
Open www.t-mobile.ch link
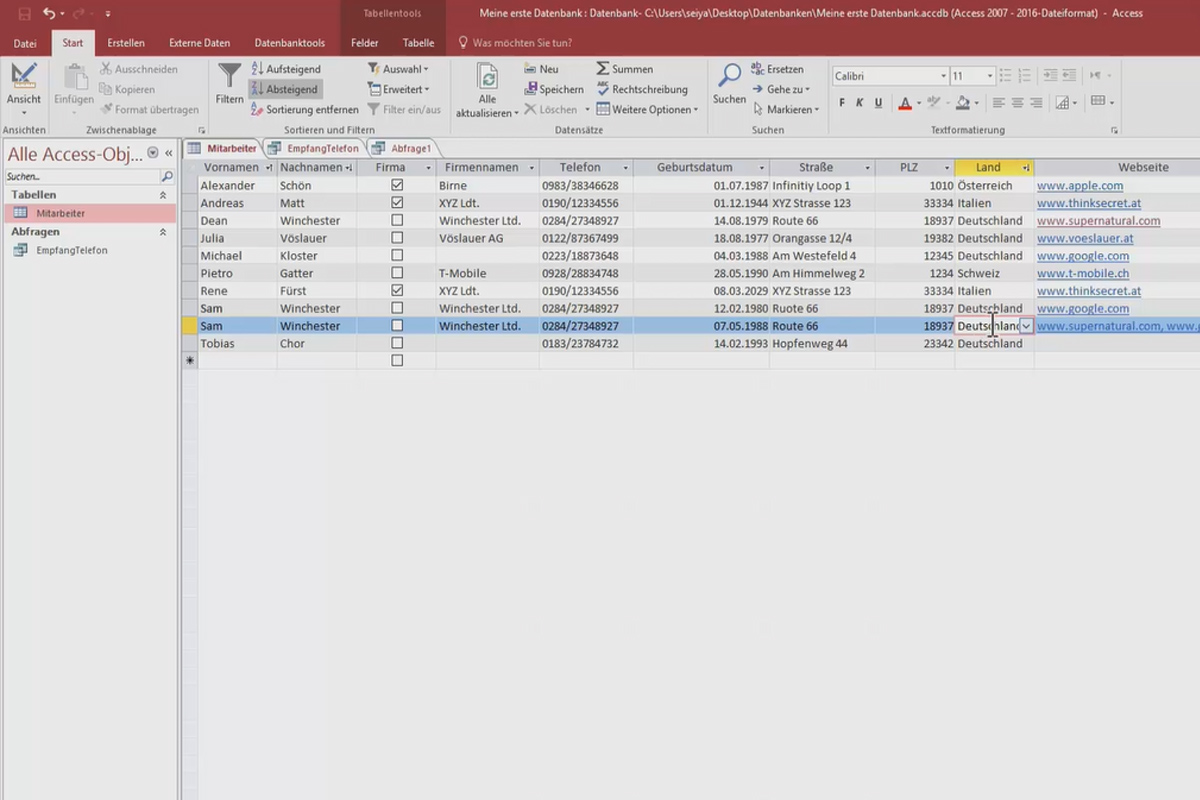pos(1083,273)
